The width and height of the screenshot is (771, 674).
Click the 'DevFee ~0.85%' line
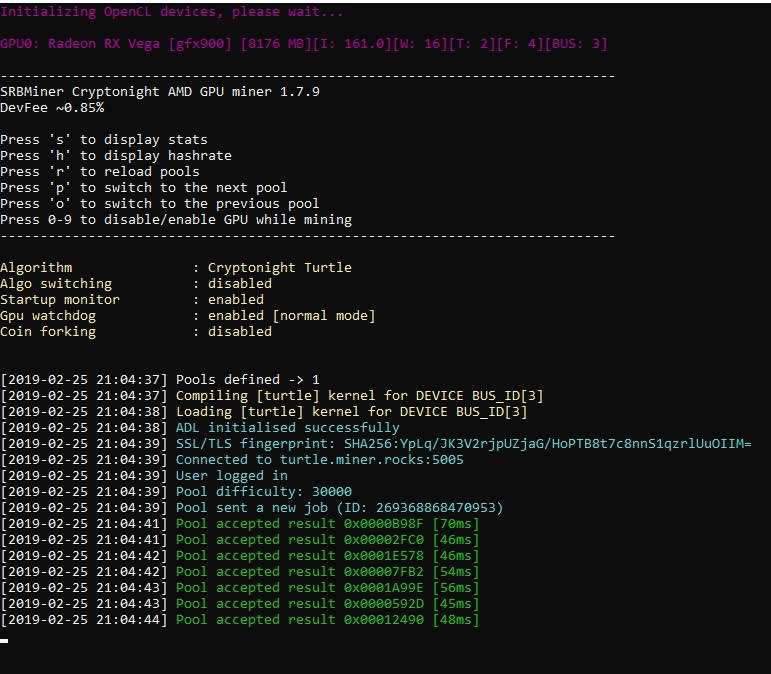pos(52,108)
